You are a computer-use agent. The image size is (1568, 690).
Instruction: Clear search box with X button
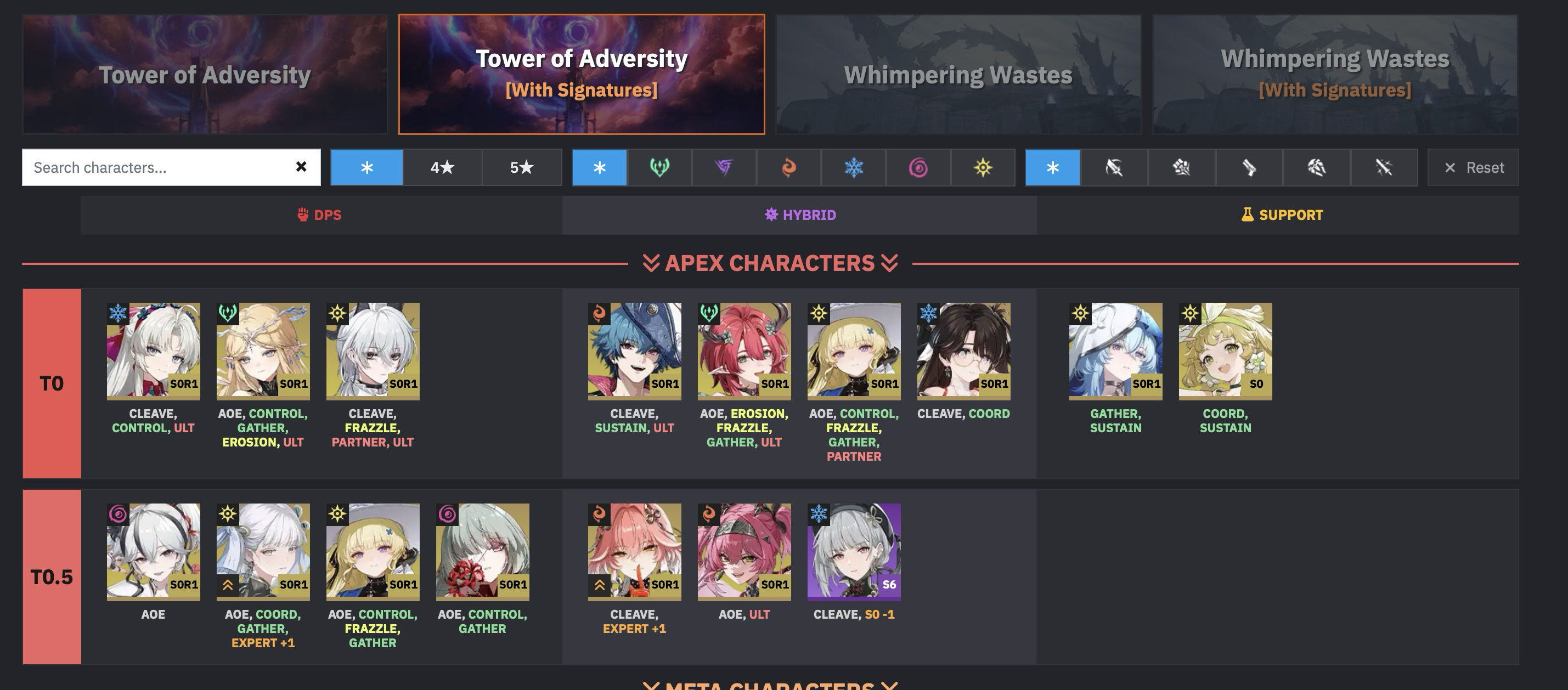(x=301, y=167)
